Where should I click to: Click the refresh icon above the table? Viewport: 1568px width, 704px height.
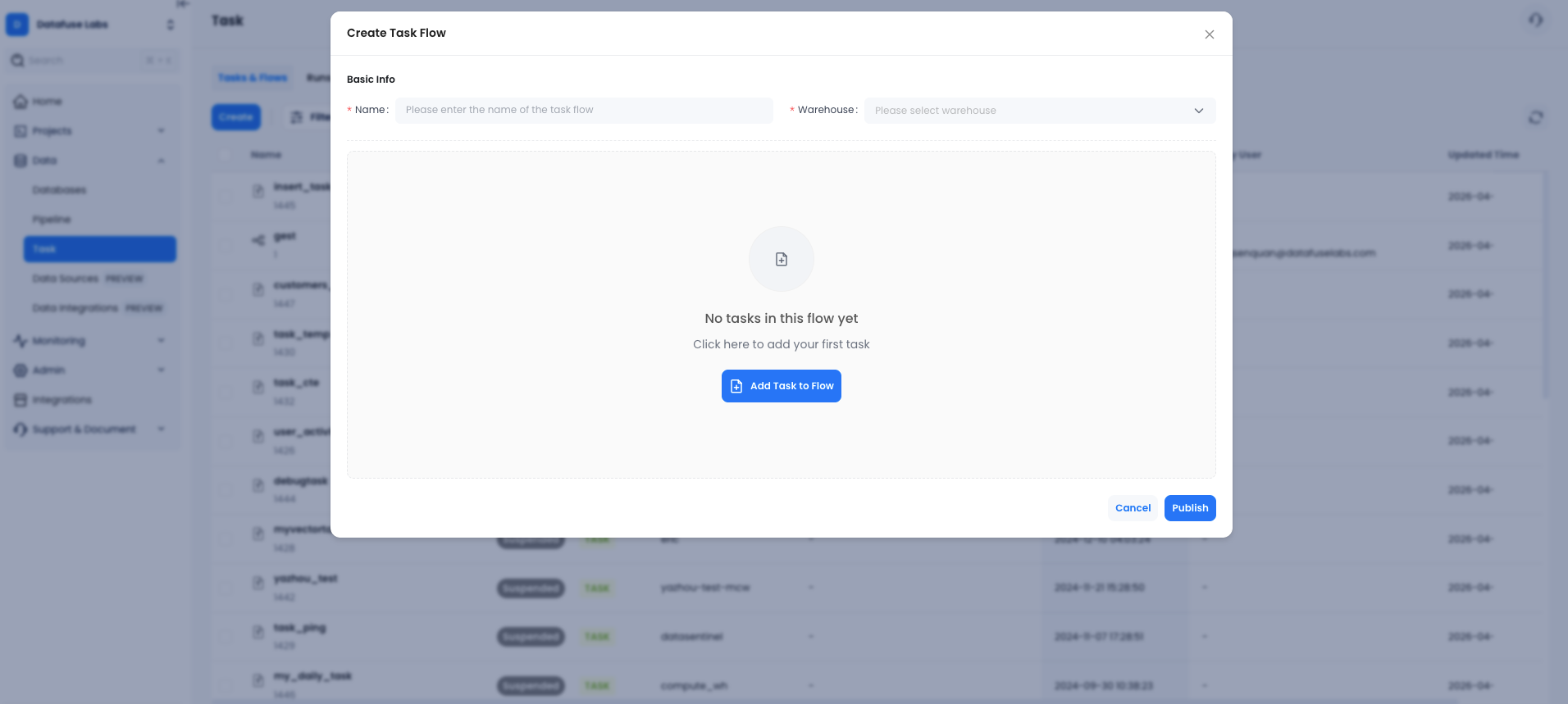tap(1535, 118)
